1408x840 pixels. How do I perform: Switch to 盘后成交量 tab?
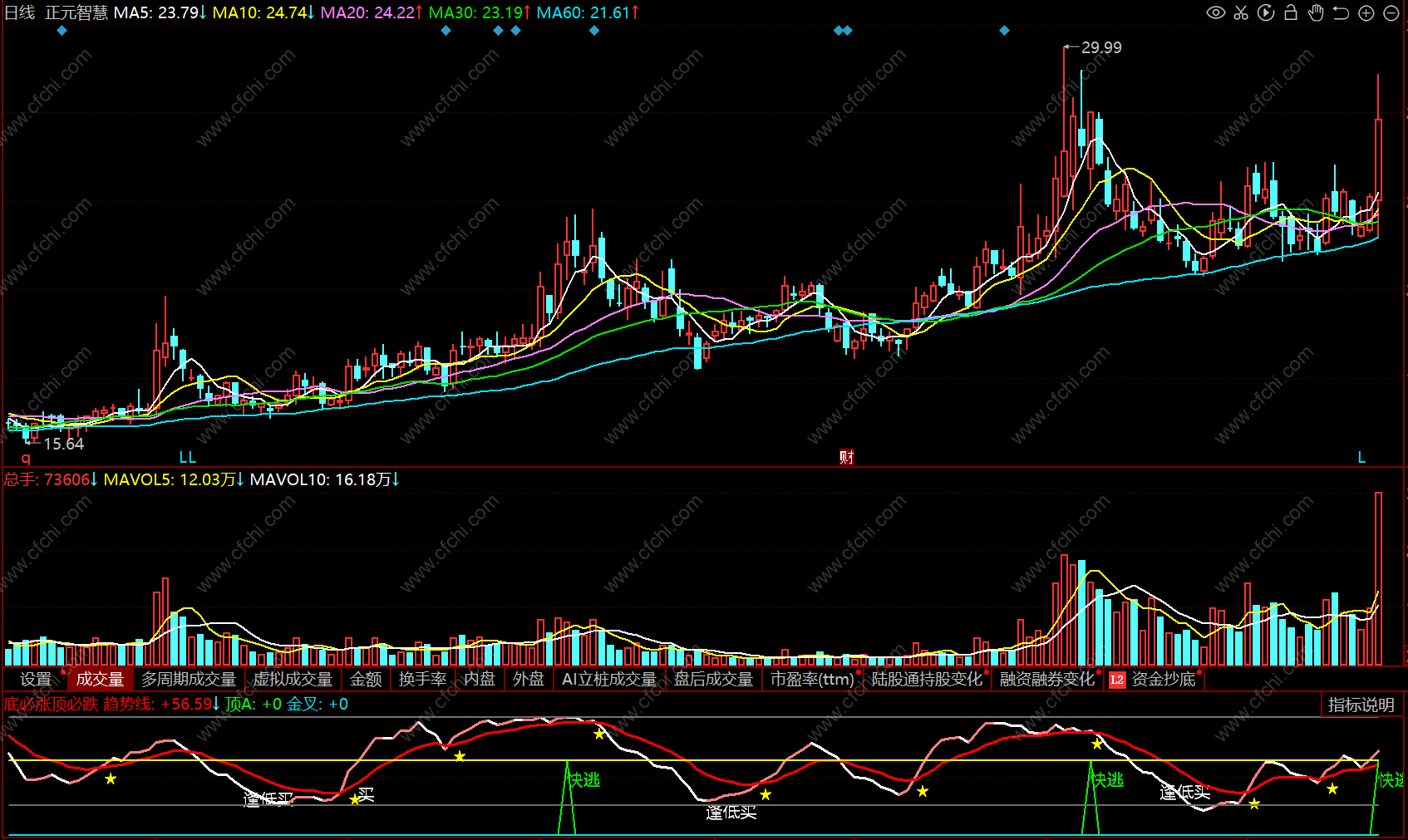[713, 679]
